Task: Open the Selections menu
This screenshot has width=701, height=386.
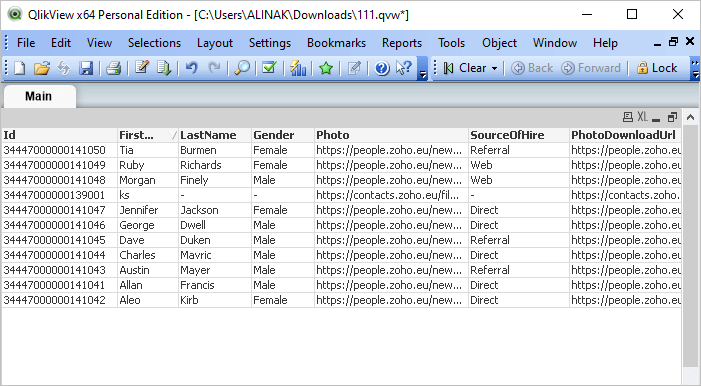Action: 154,43
